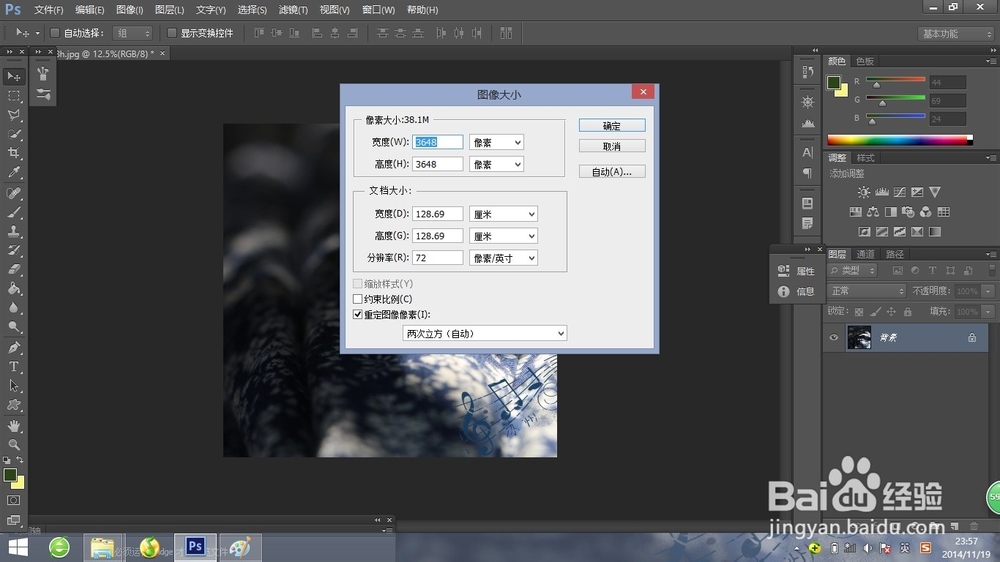Click the Auto(A)... button

(x=612, y=172)
